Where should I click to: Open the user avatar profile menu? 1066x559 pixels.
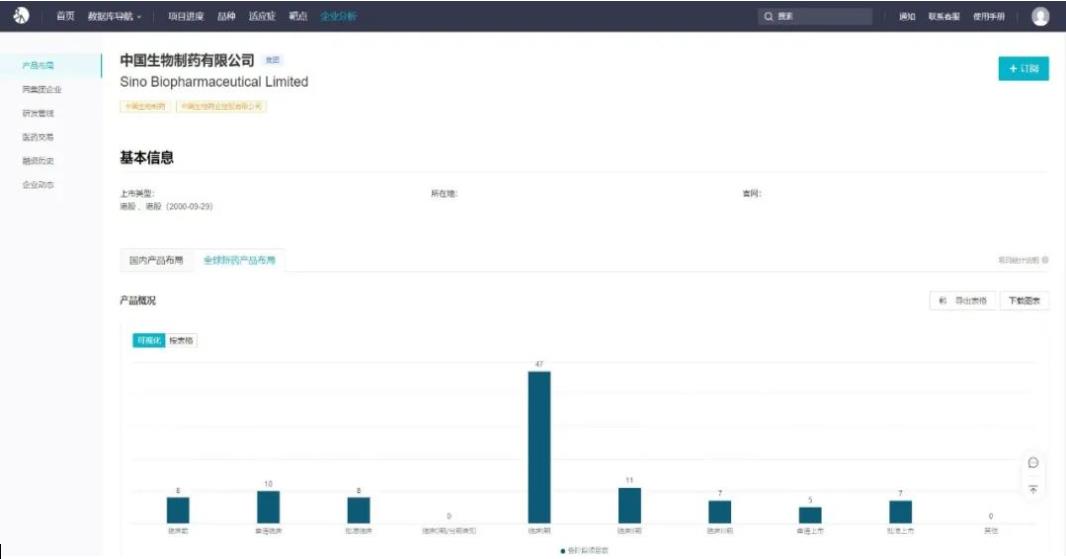tap(1040, 16)
